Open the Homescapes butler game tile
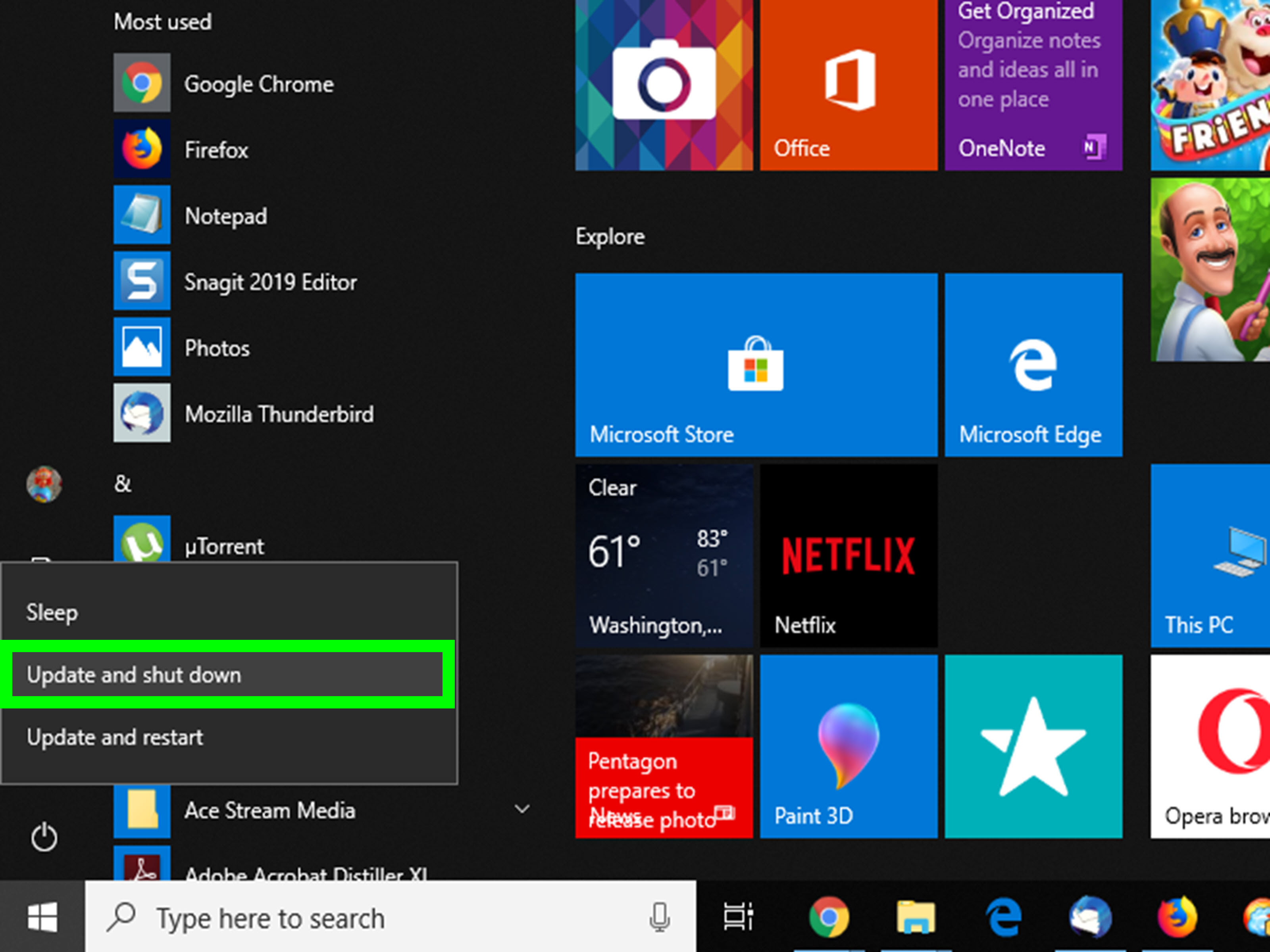Screen dimensions: 1270x952 [1210, 270]
